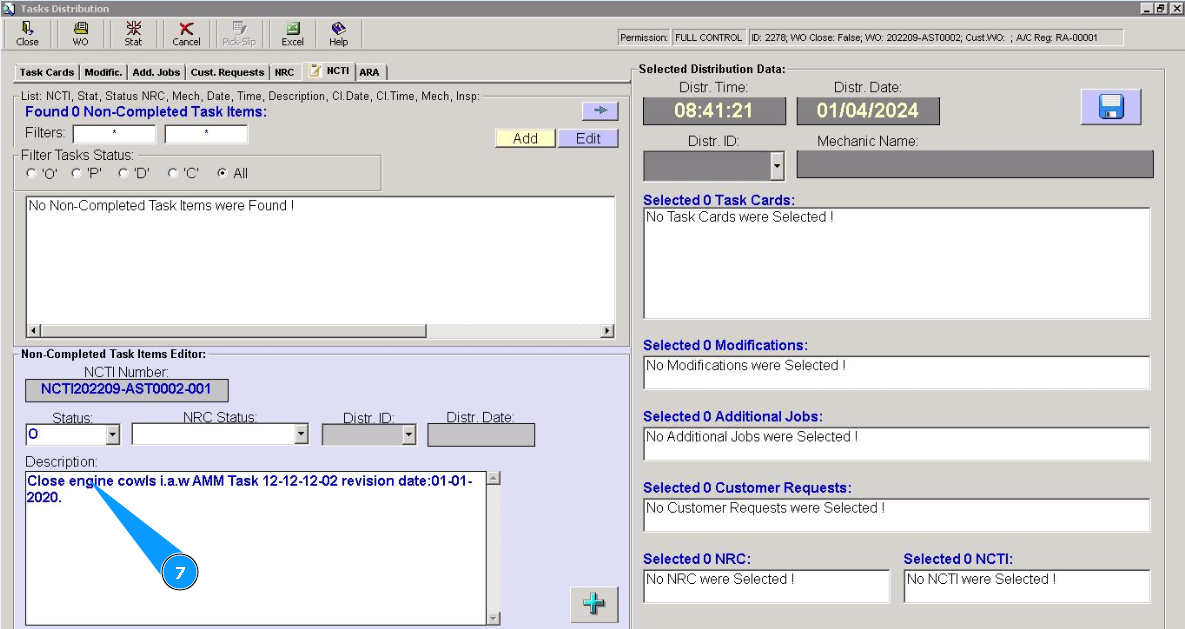Click the NCTI Number field
1185x629 pixels.
(x=126, y=390)
